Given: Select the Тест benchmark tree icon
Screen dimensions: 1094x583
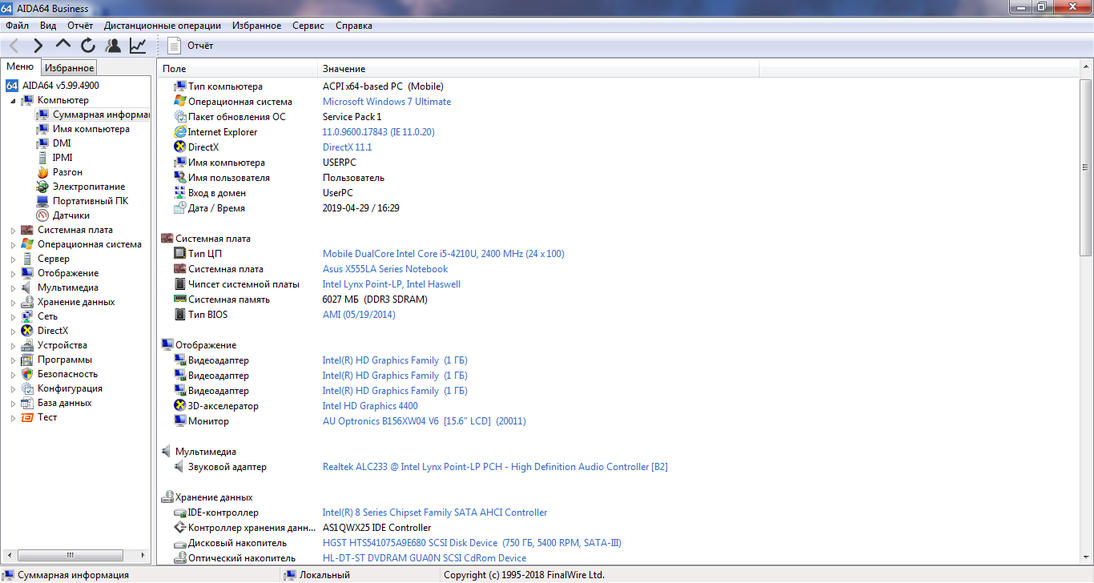Looking at the screenshot, I should (27, 417).
